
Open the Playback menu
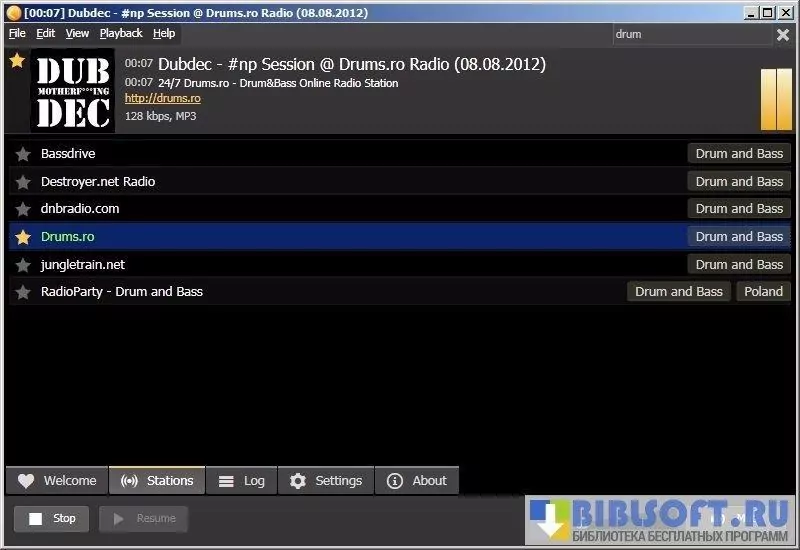[x=121, y=33]
